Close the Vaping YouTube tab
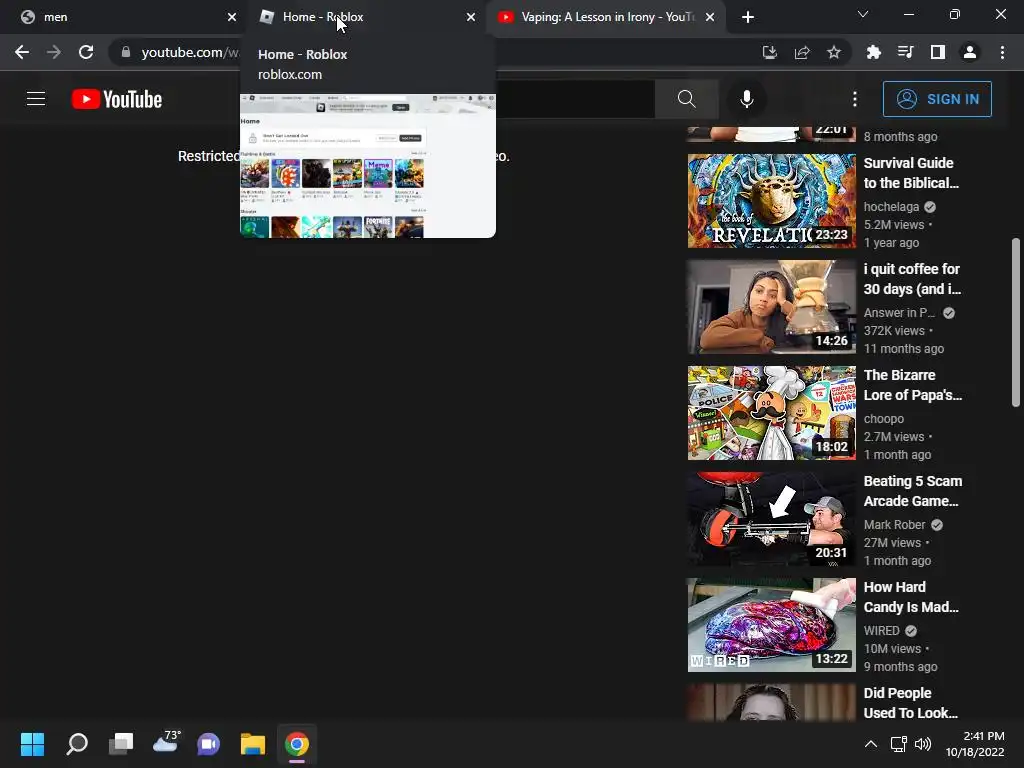 710,17
